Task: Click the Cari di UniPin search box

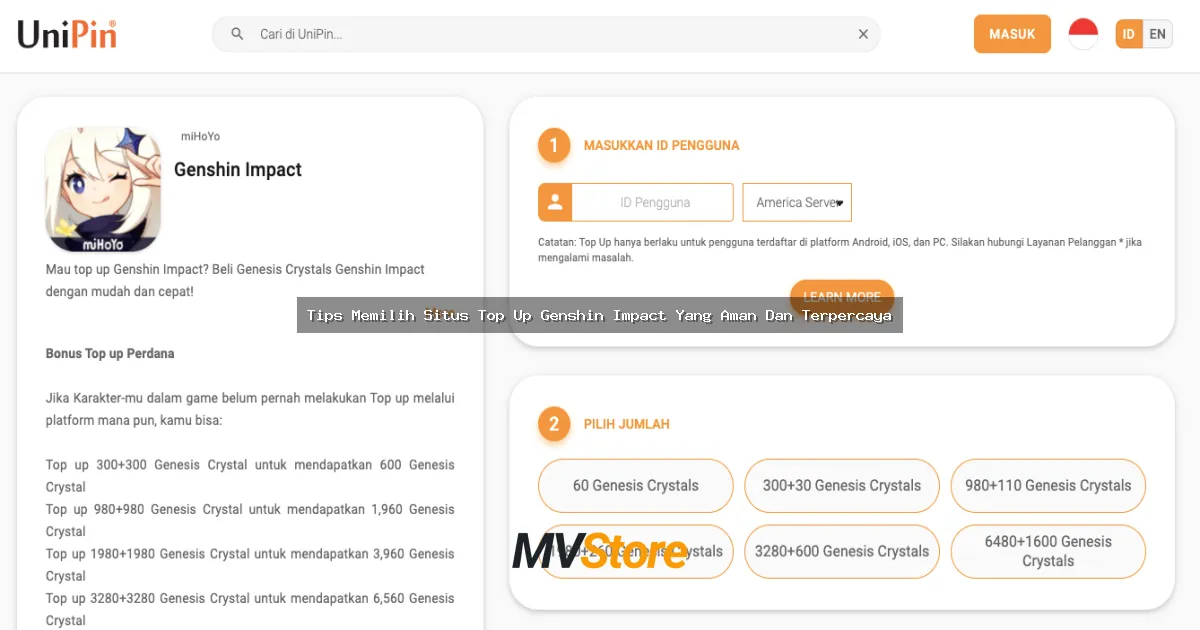Action: pos(550,34)
